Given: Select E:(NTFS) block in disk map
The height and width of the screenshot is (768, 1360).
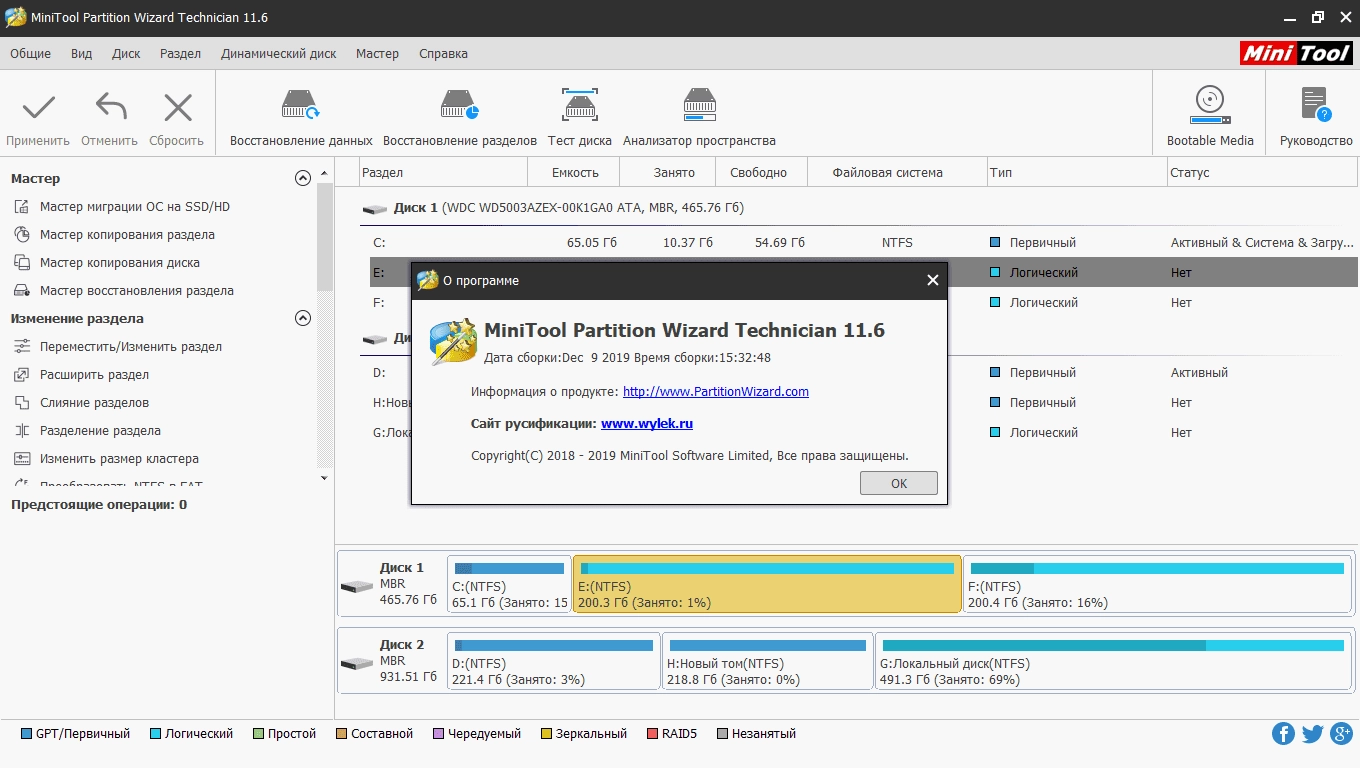Looking at the screenshot, I should (767, 585).
